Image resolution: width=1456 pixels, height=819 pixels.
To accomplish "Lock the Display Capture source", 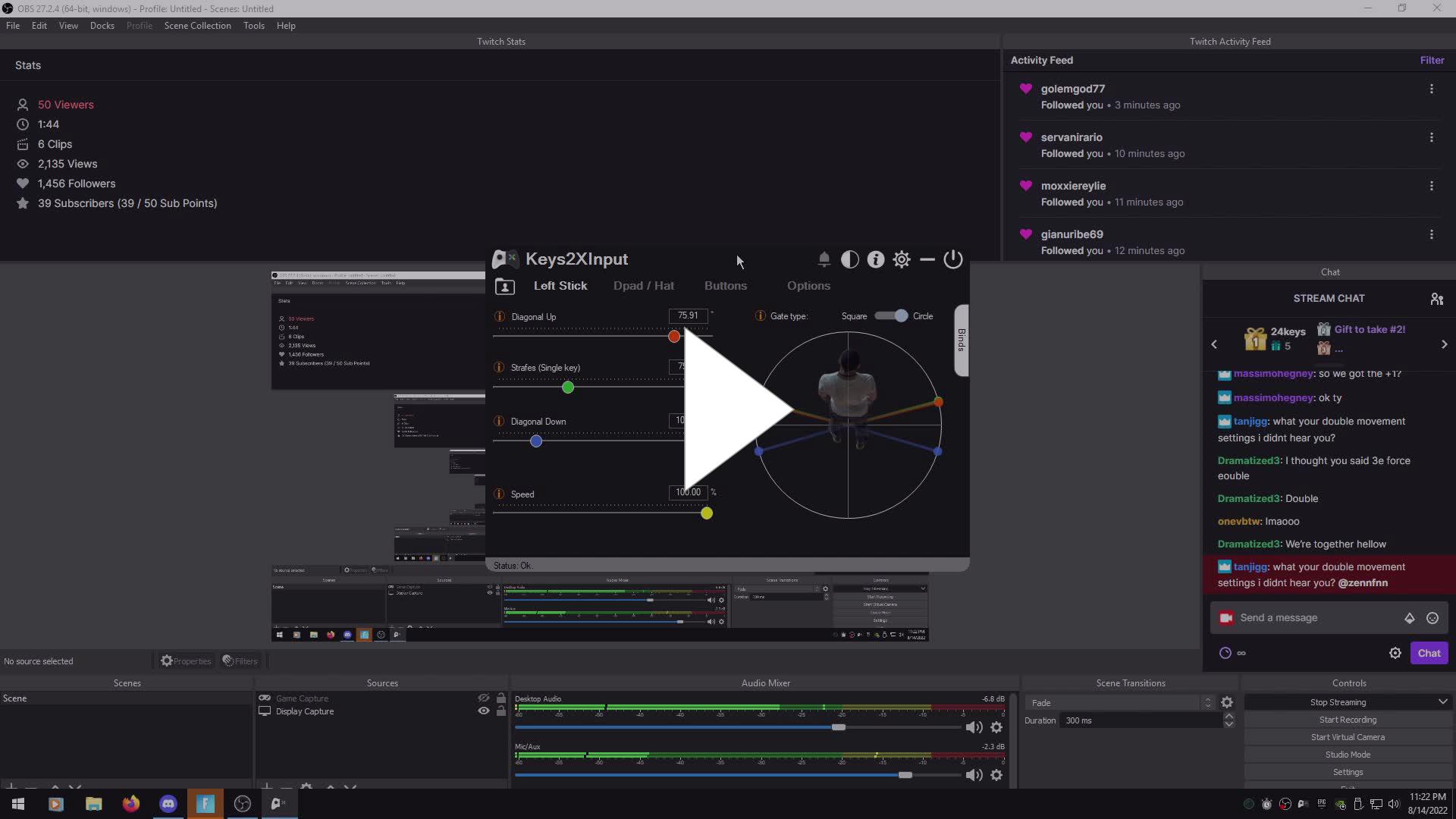I will pyautogui.click(x=501, y=711).
